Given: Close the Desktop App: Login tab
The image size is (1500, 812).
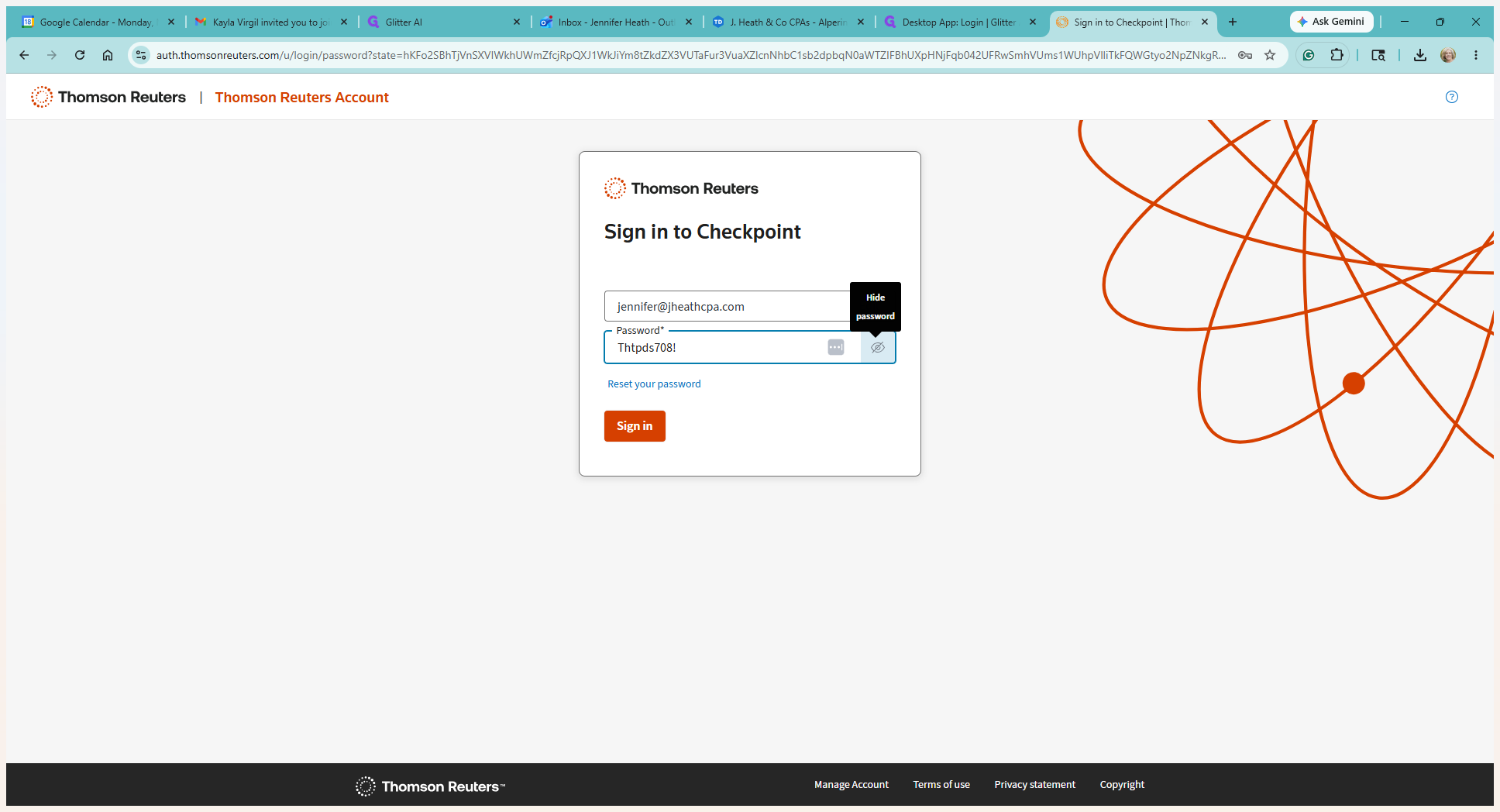Looking at the screenshot, I should click(x=1033, y=22).
